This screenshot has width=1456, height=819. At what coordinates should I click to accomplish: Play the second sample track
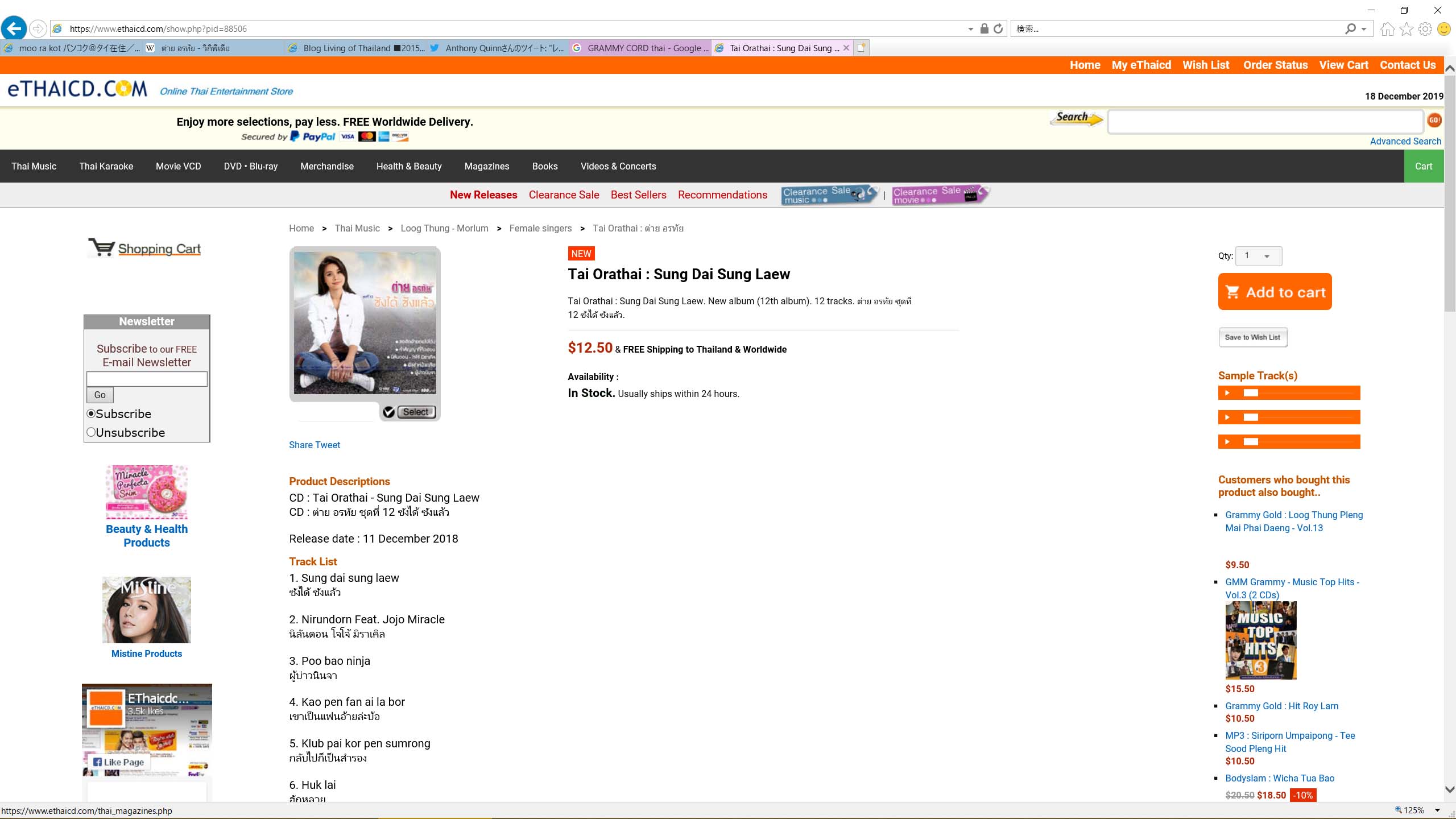tap(1227, 417)
